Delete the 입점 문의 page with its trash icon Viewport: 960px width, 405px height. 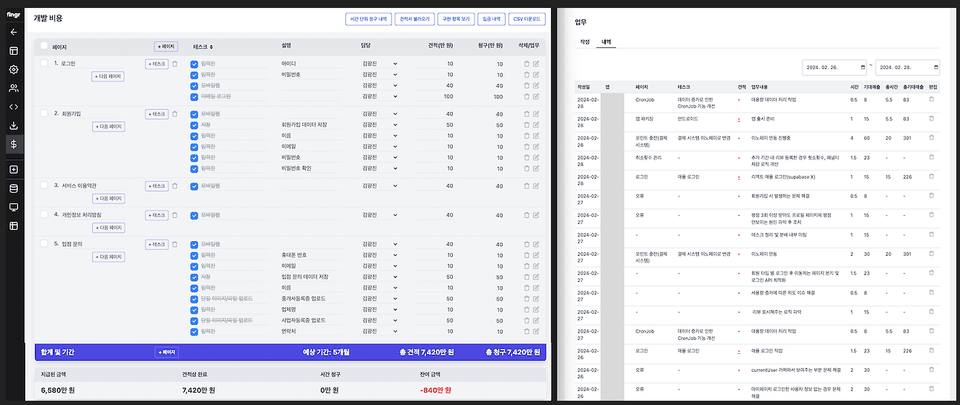tap(174, 244)
